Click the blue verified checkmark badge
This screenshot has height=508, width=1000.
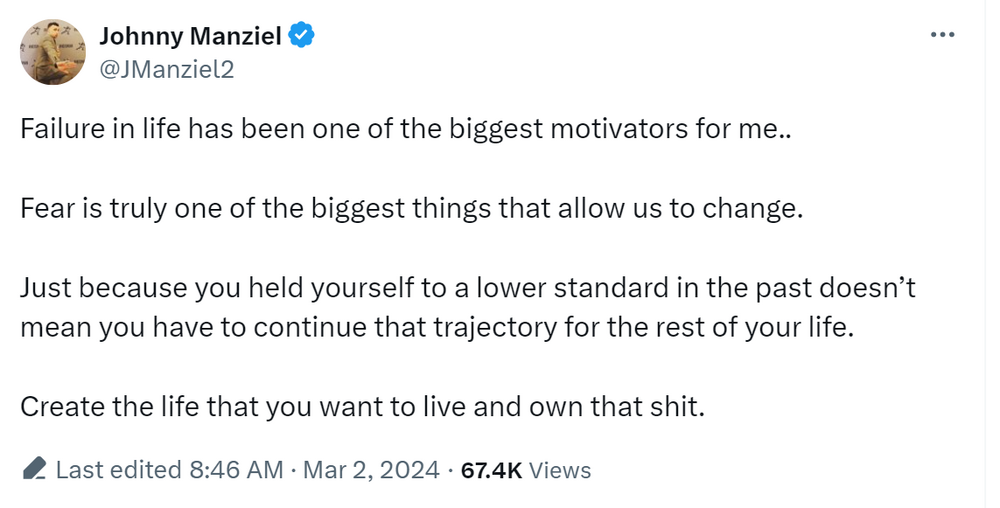click(x=302, y=37)
